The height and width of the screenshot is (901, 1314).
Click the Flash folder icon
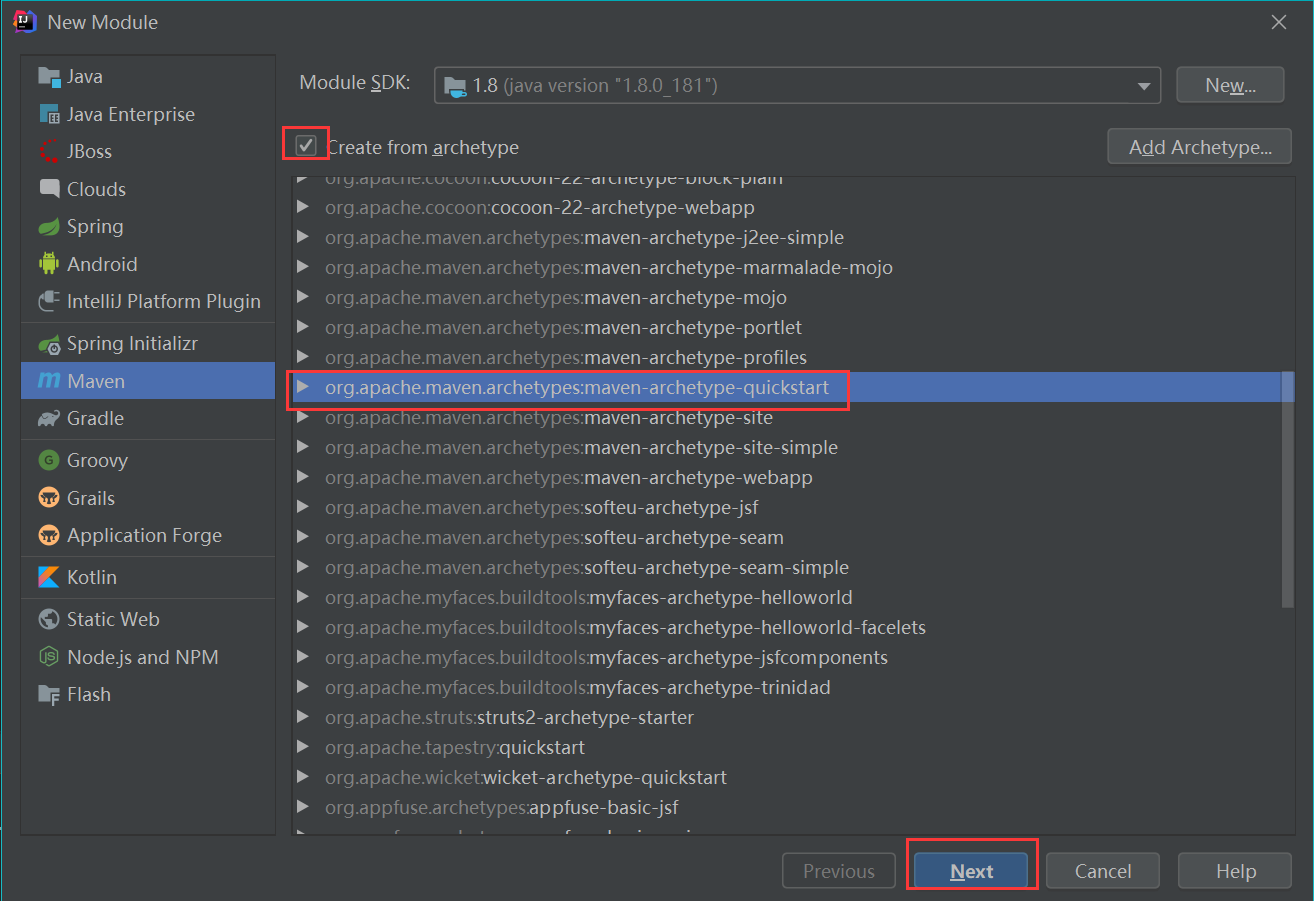click(x=49, y=694)
